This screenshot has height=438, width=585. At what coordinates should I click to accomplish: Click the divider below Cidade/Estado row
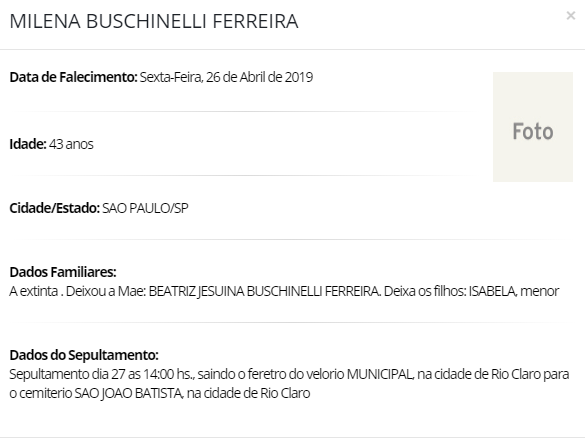tap(291, 240)
